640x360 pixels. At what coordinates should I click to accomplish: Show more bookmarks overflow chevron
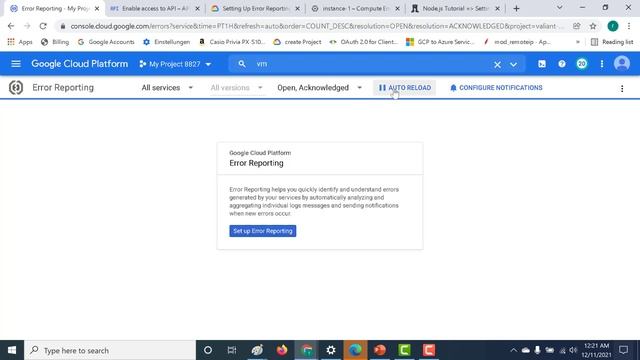click(578, 42)
